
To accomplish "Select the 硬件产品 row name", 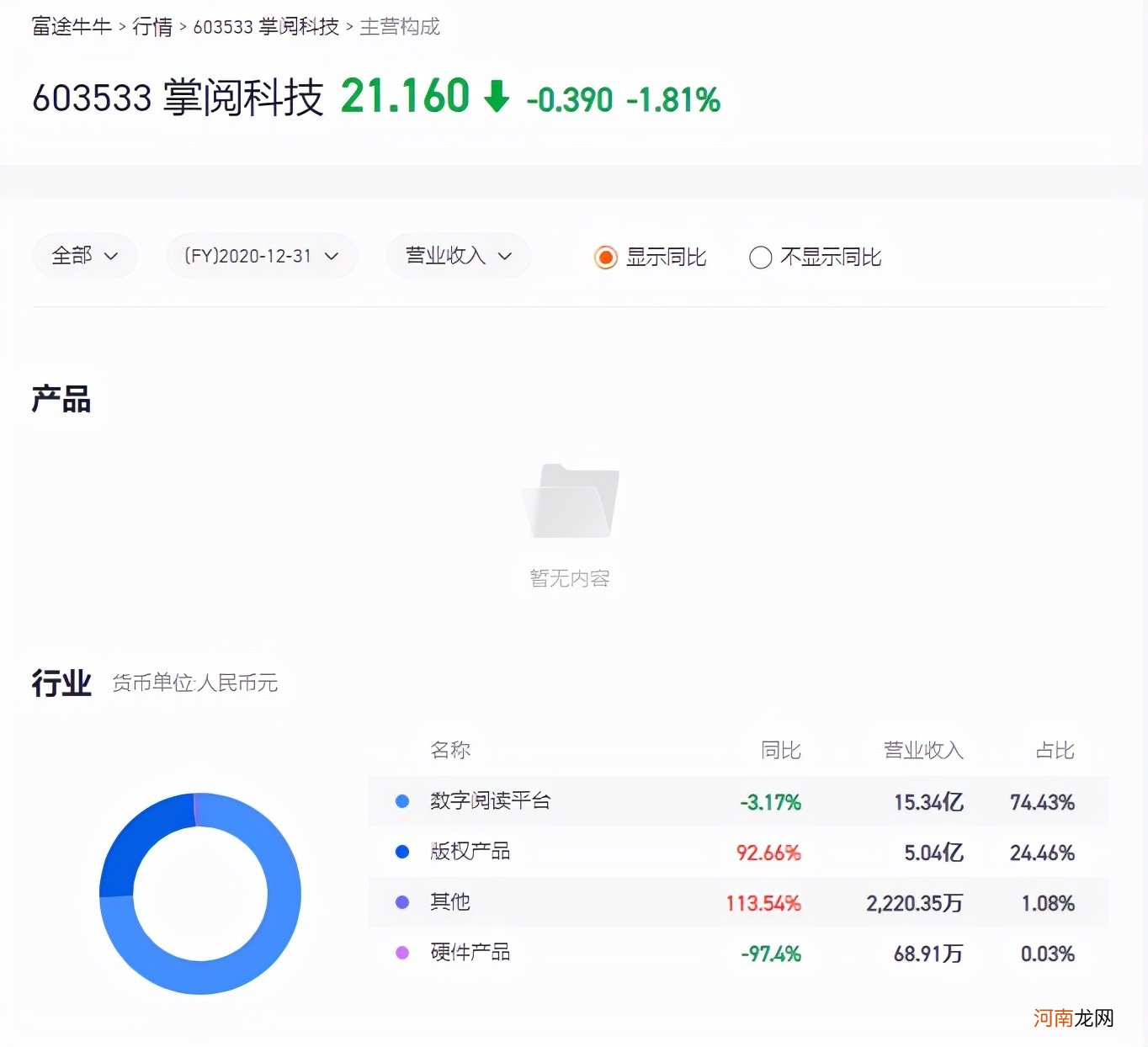I will click(x=470, y=953).
